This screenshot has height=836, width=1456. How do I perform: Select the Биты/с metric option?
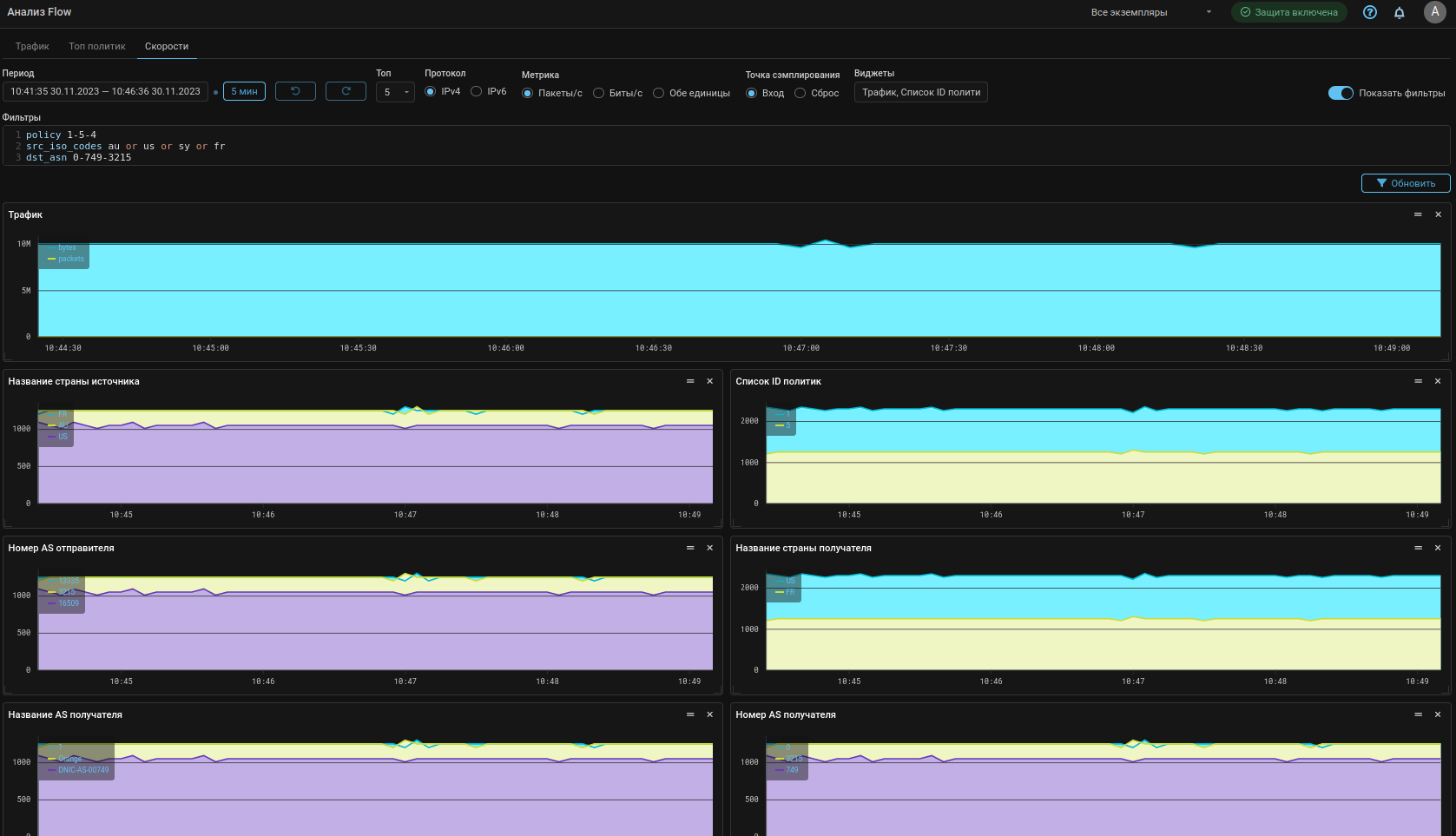click(599, 93)
